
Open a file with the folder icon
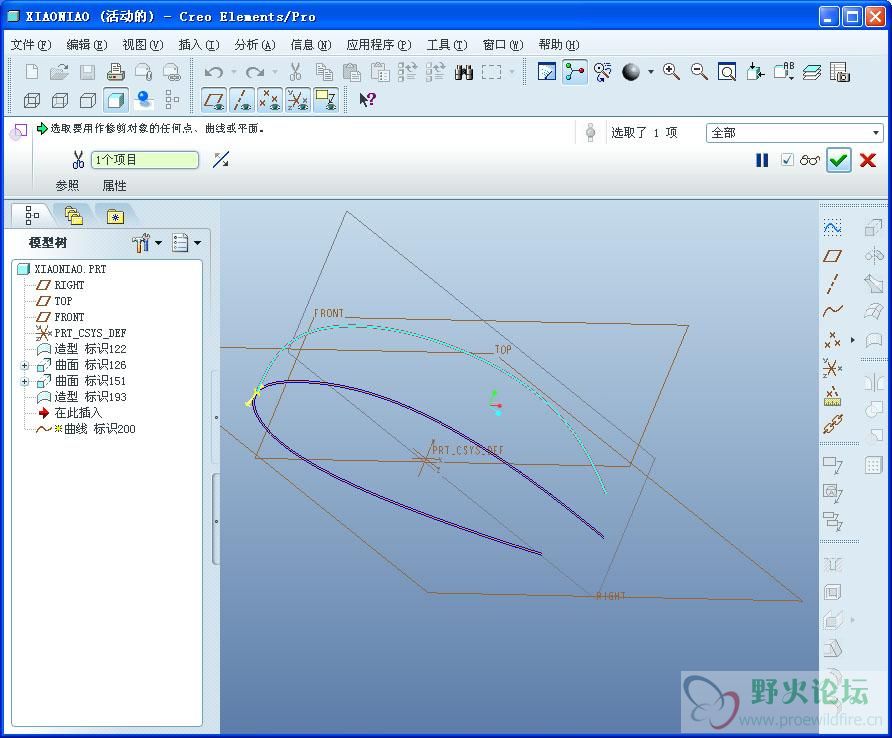pyautogui.click(x=60, y=72)
